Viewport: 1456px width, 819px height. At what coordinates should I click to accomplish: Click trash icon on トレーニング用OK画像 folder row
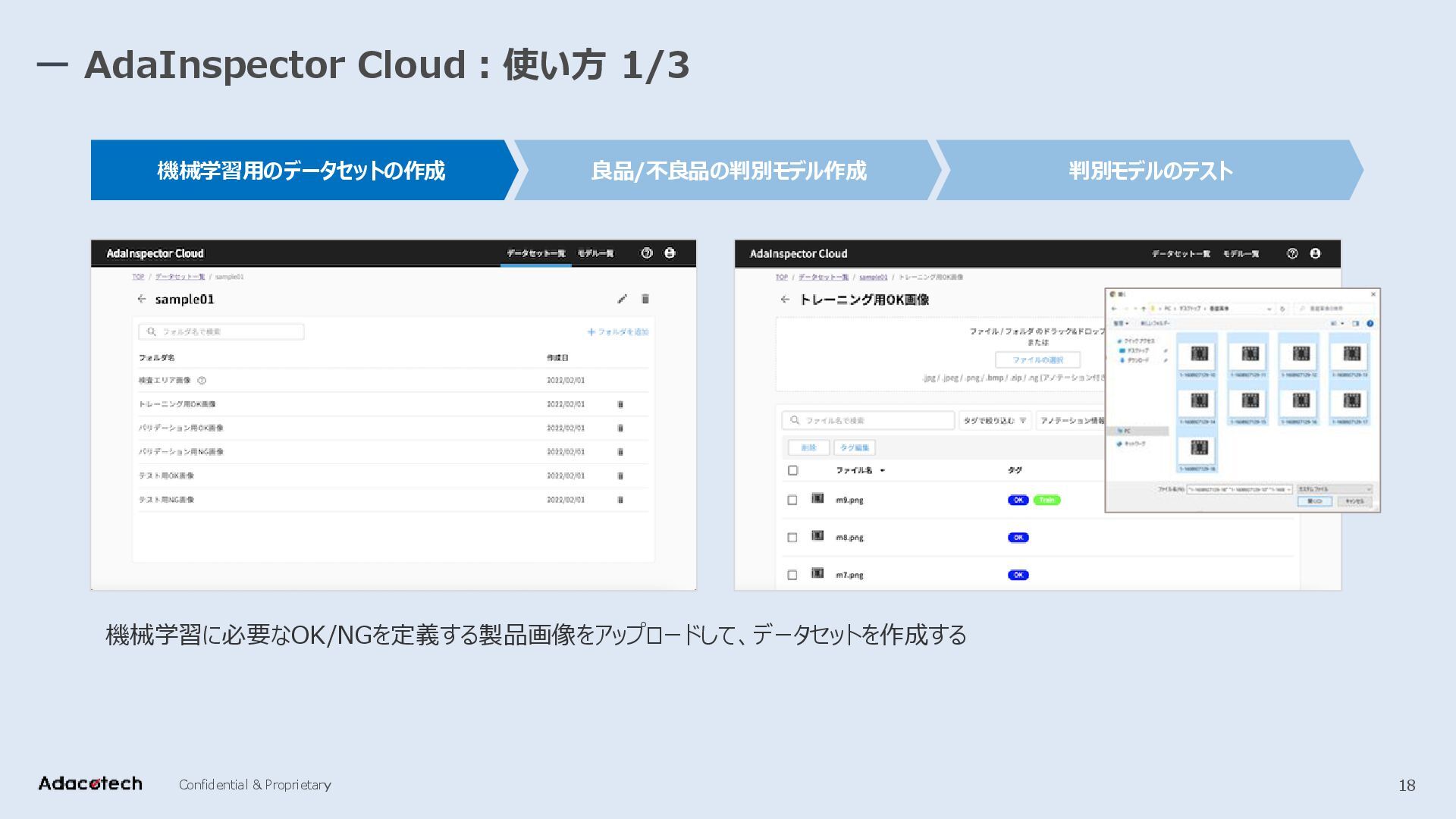(x=620, y=404)
